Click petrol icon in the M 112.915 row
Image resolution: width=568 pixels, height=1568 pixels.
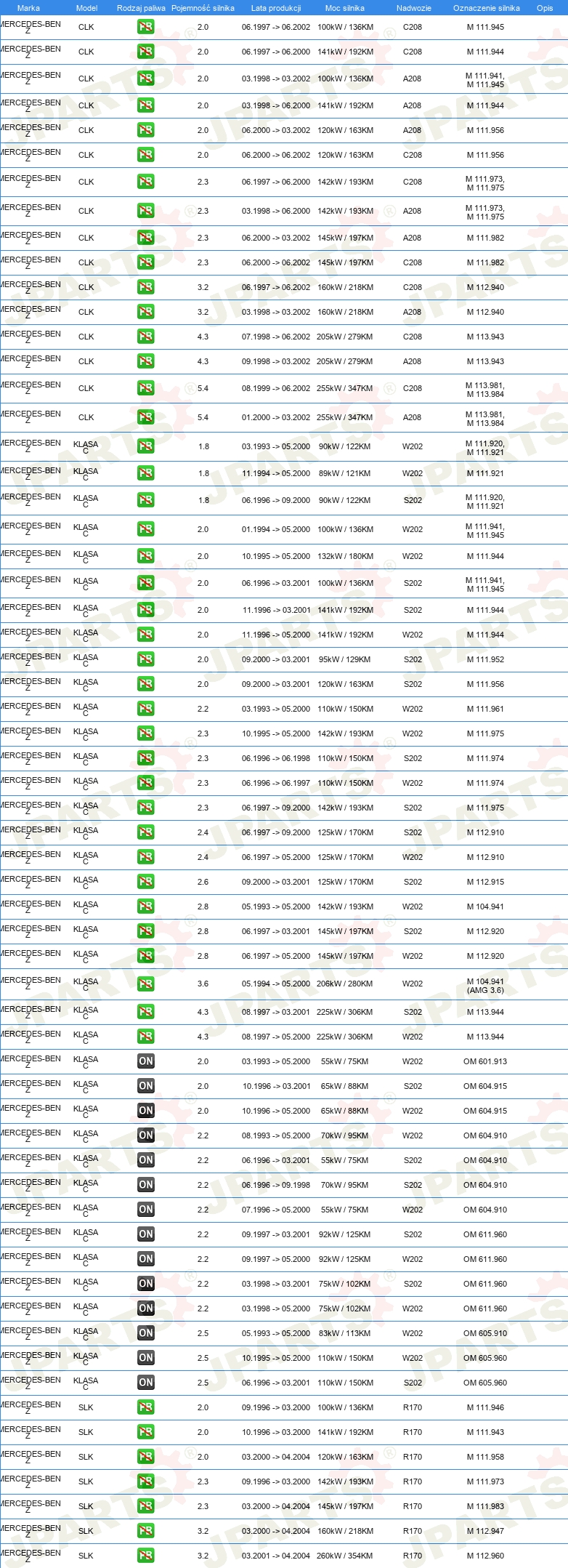[146, 882]
